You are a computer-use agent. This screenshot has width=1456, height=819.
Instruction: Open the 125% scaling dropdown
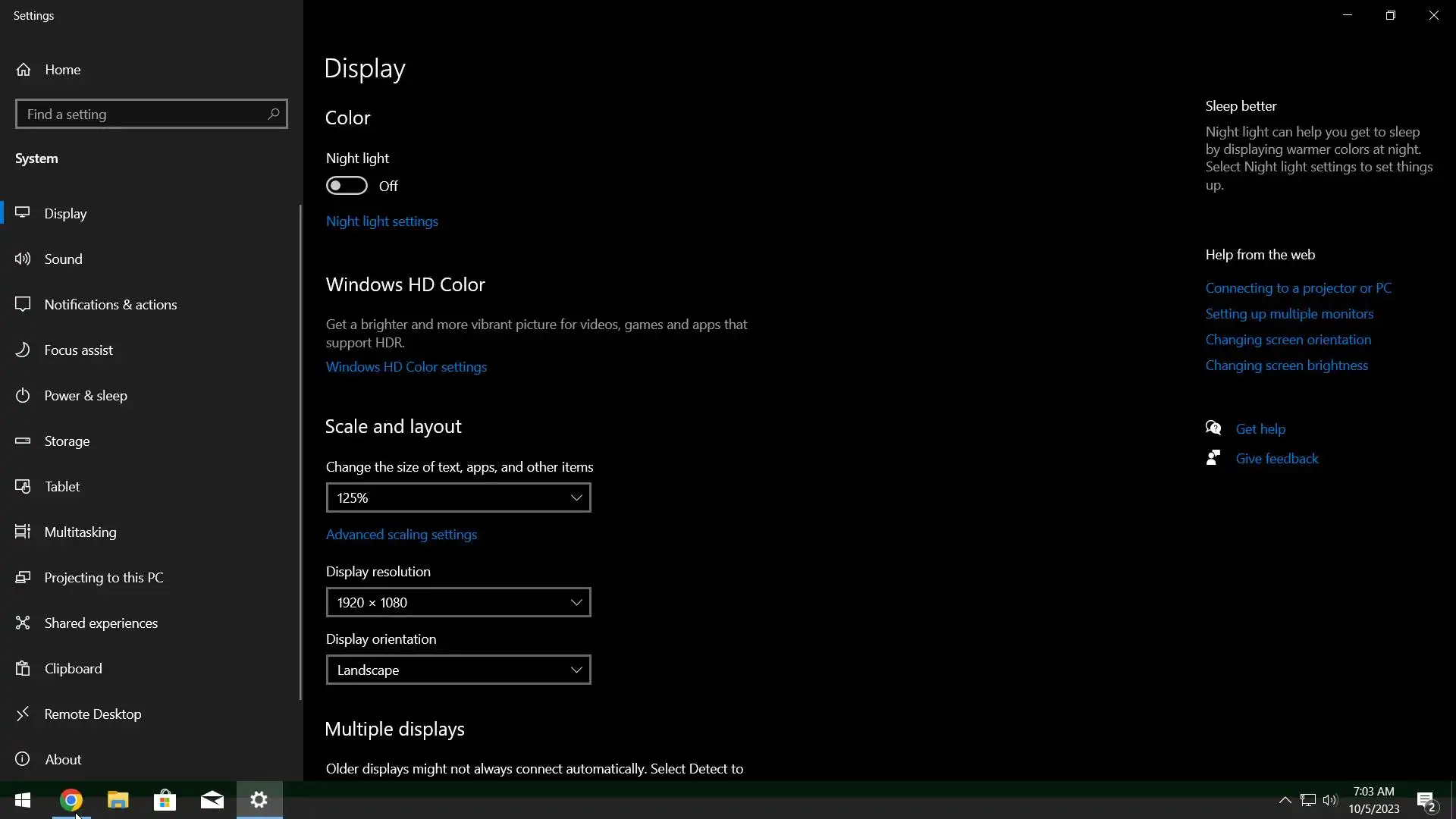coord(458,498)
